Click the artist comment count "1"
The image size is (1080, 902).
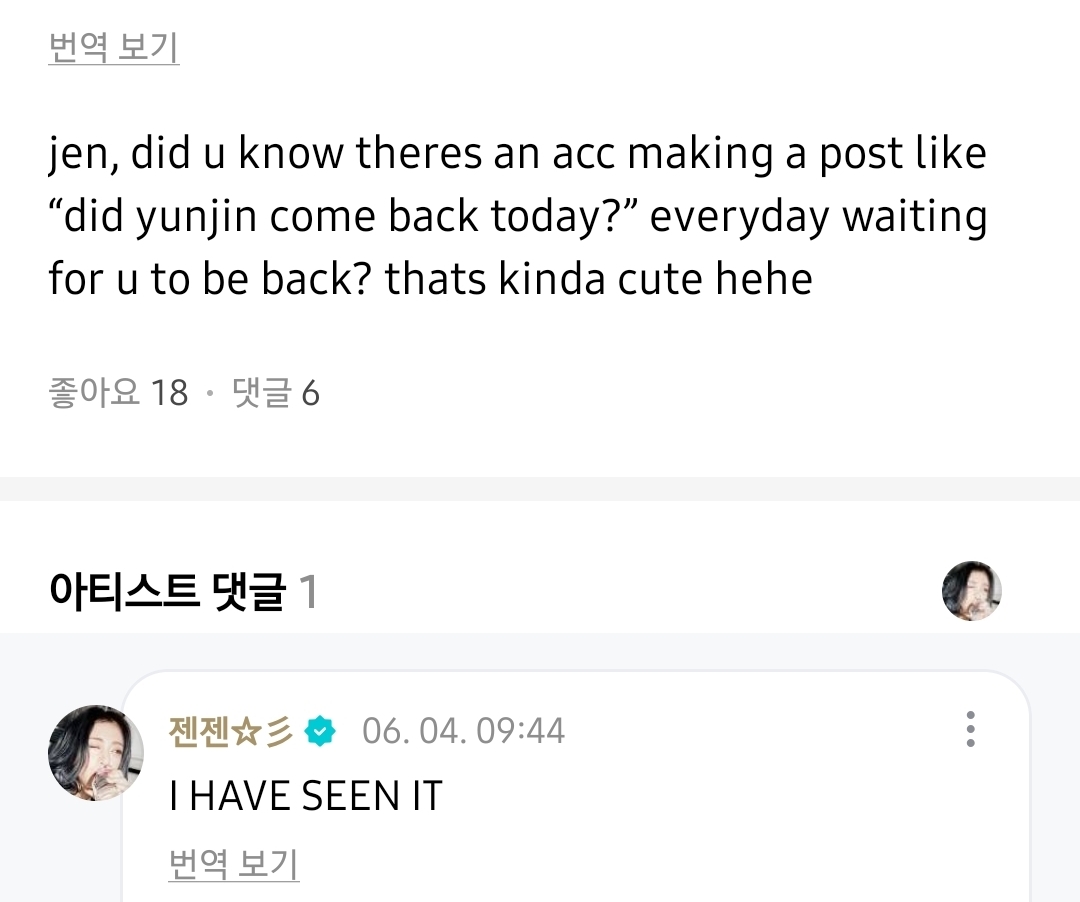(309, 592)
